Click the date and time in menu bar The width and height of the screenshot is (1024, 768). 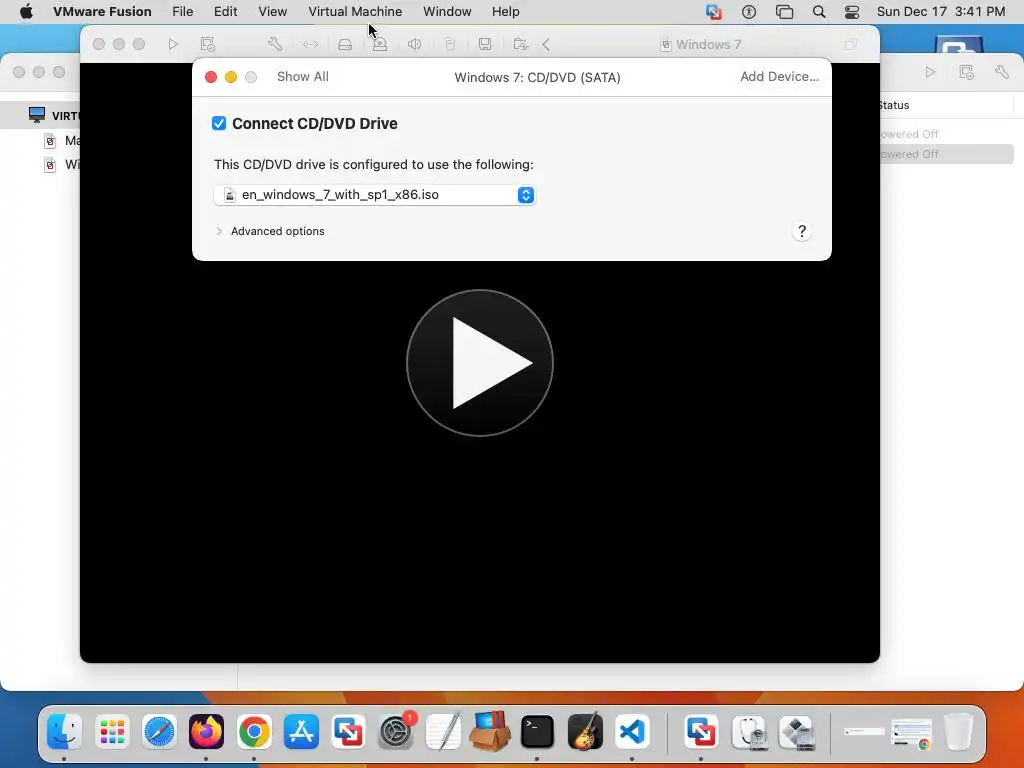click(x=941, y=12)
